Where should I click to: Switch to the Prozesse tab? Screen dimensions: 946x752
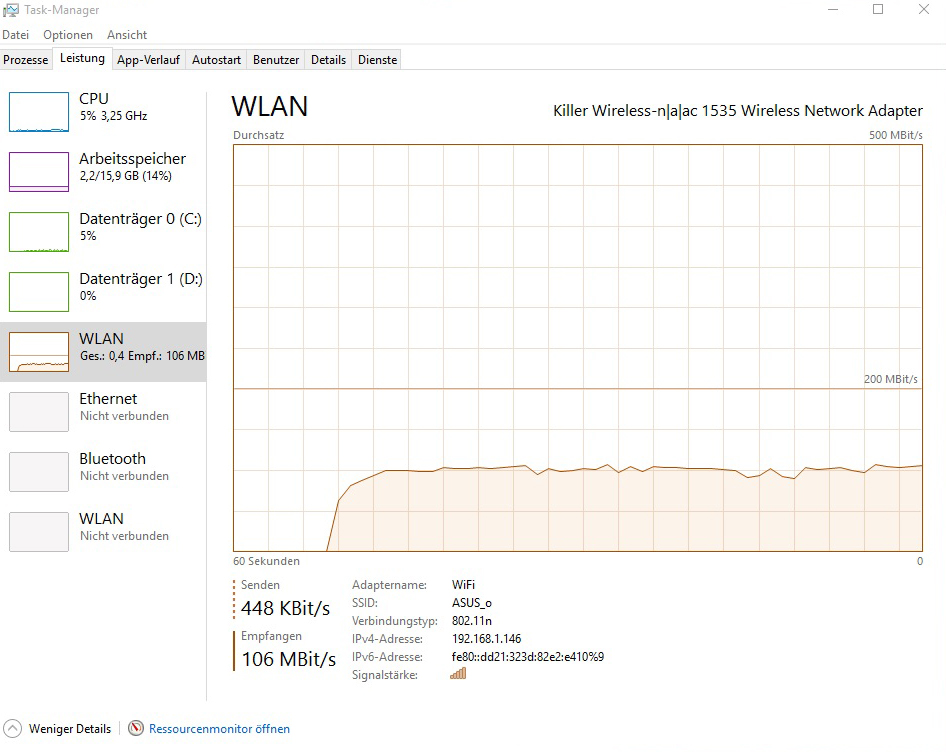(26, 60)
